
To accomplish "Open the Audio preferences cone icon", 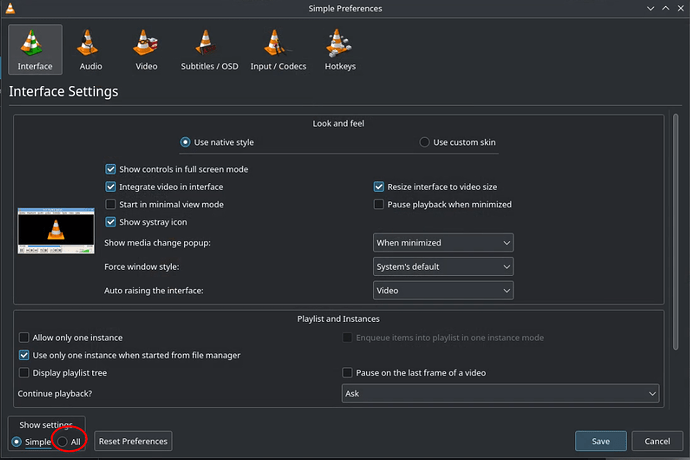I will pyautogui.click(x=91, y=50).
